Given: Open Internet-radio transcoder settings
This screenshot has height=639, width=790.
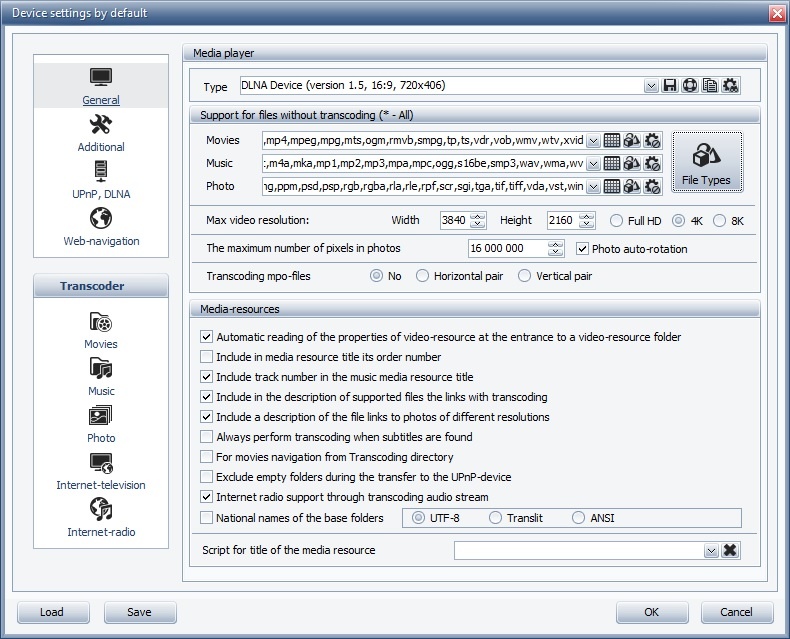Looking at the screenshot, I should [x=101, y=518].
